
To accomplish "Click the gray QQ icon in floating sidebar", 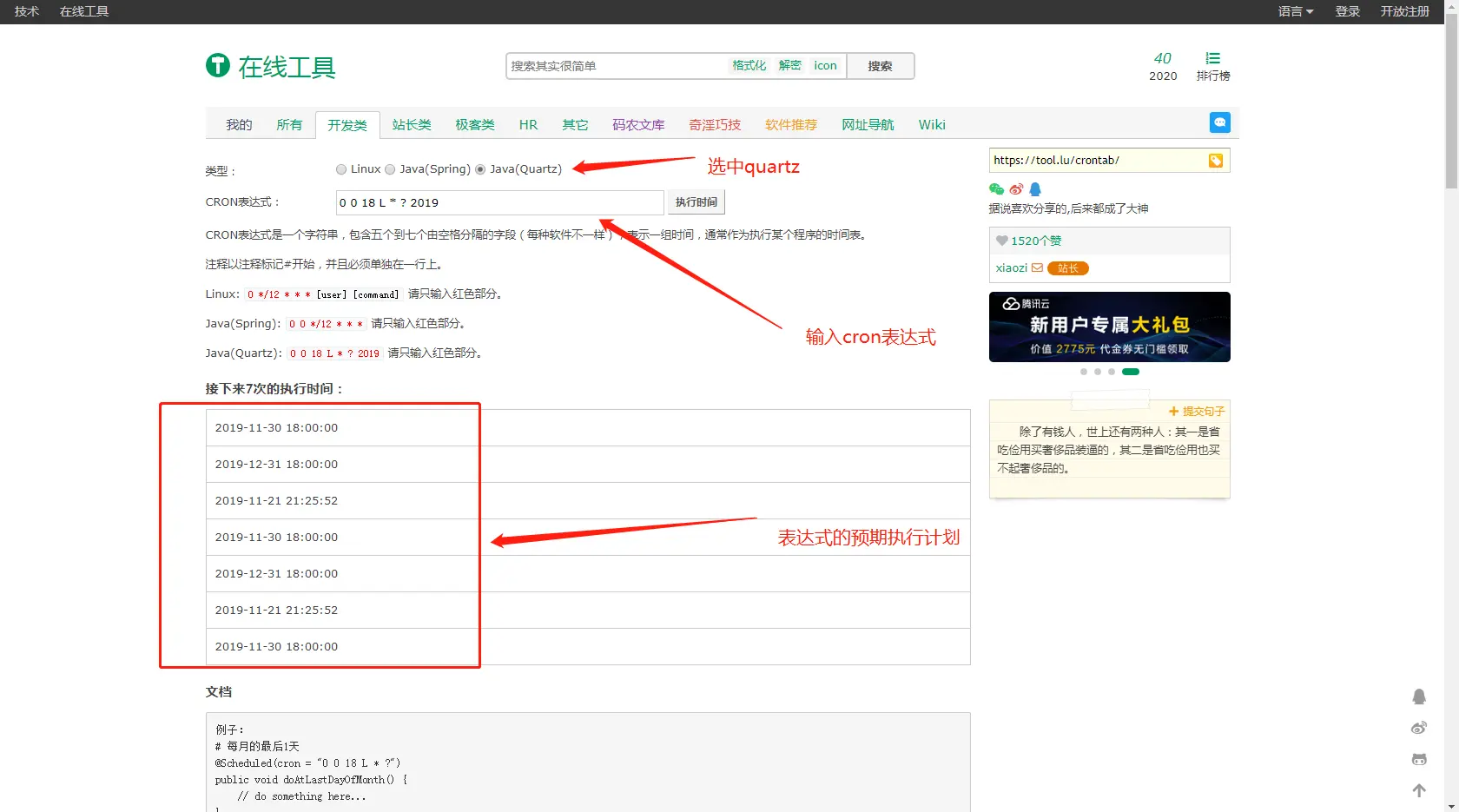I will point(1419,696).
